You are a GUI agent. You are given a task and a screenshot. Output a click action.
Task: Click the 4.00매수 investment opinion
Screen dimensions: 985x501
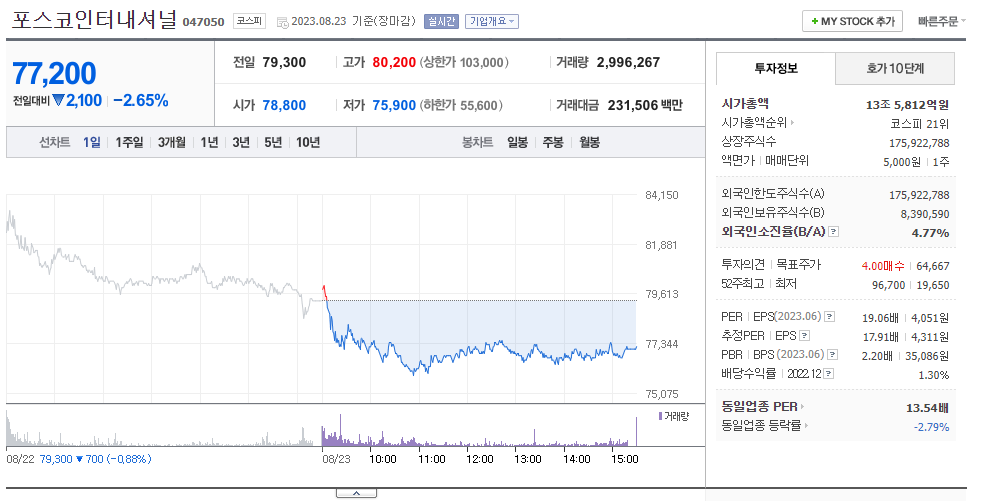[883, 266]
